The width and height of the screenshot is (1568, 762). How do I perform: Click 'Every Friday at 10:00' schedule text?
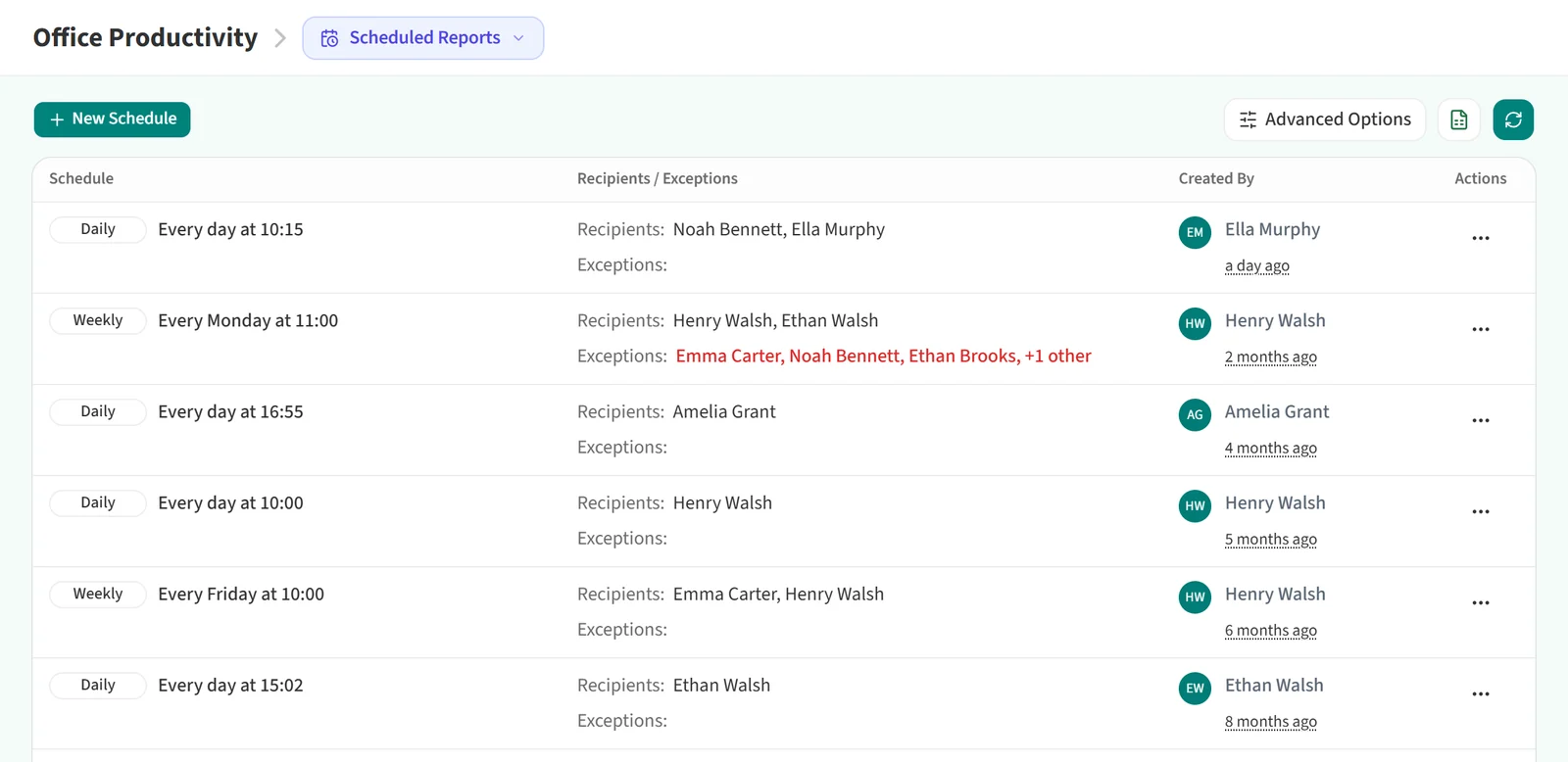[241, 595]
